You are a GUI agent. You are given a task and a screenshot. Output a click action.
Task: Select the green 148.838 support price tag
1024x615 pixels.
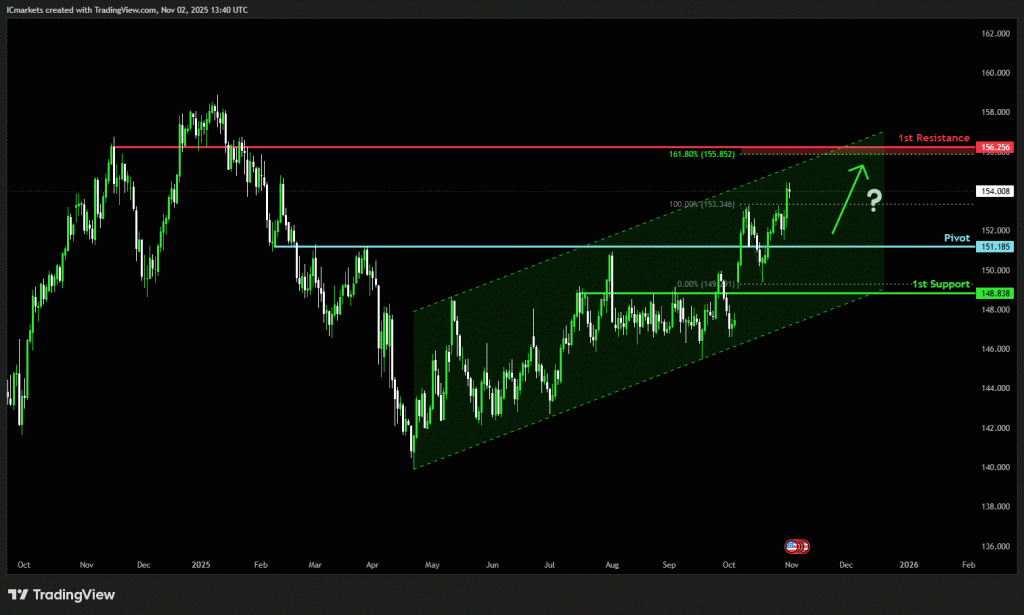tap(997, 293)
